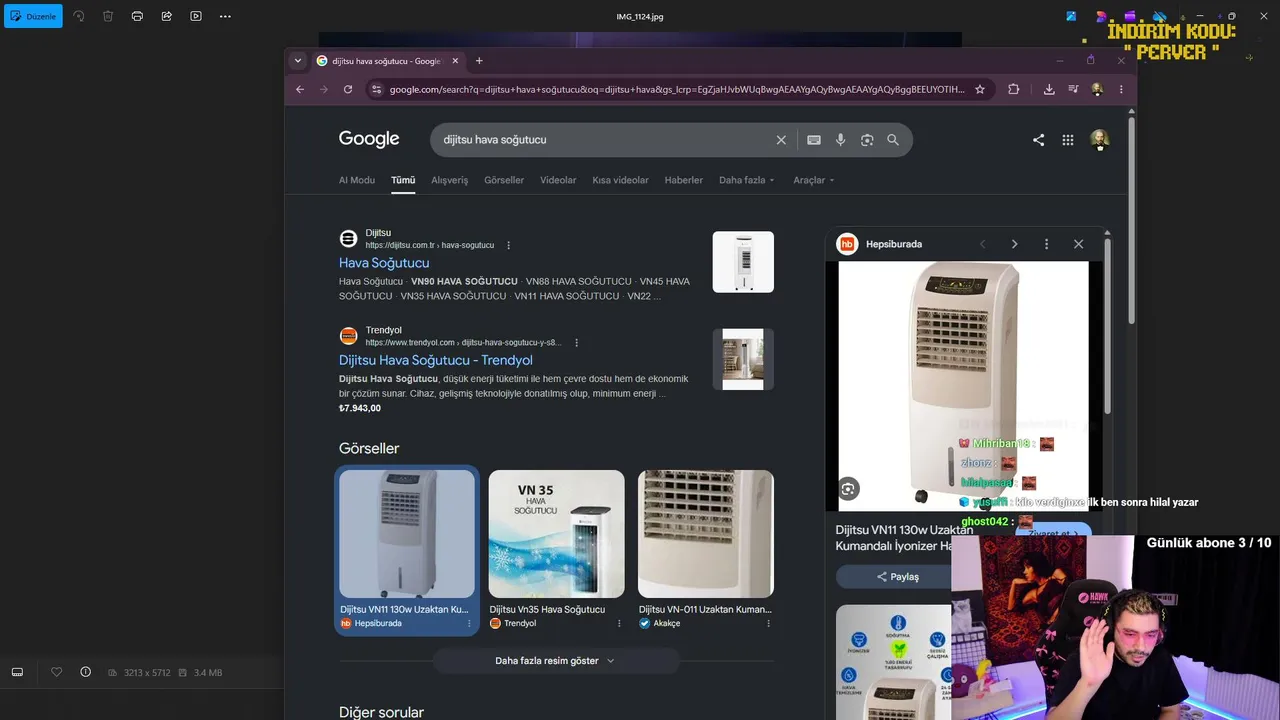This screenshot has height=720, width=1280.
Task: Expand Daha fazla resim göster
Action: tap(556, 661)
